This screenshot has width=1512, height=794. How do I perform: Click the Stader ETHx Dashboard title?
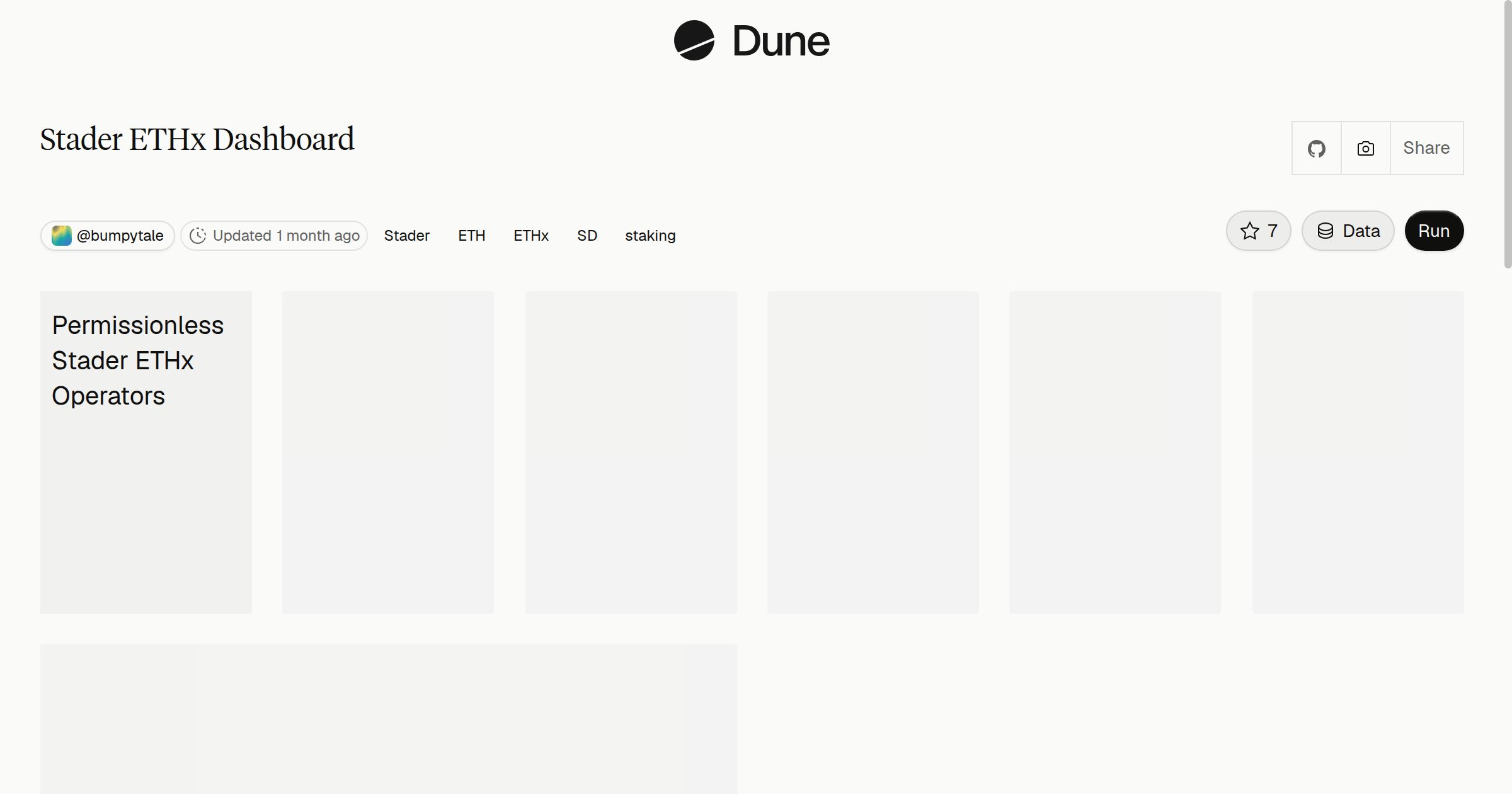197,139
